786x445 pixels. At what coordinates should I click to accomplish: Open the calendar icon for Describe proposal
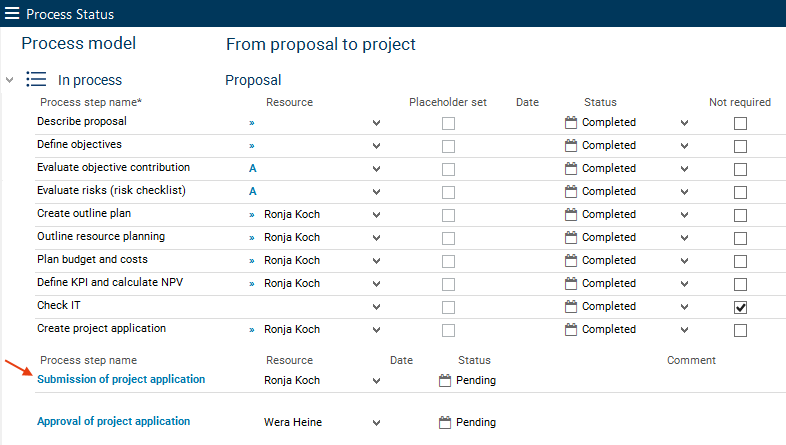tap(571, 122)
